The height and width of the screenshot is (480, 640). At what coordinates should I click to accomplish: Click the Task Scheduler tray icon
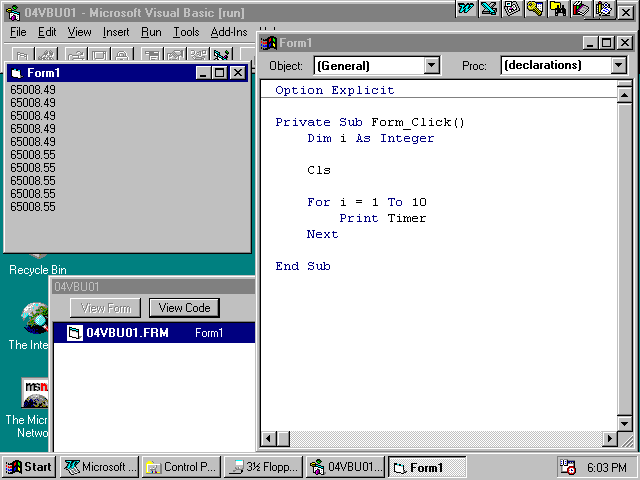tap(568, 467)
